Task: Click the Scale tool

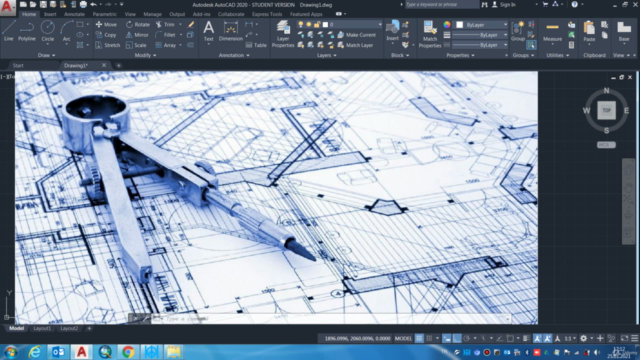Action: coord(136,45)
